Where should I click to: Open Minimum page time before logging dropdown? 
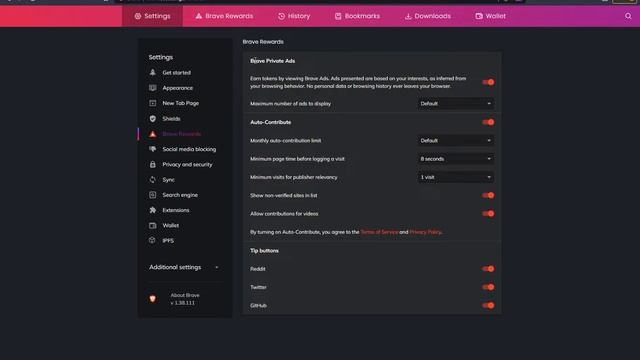coord(456,159)
